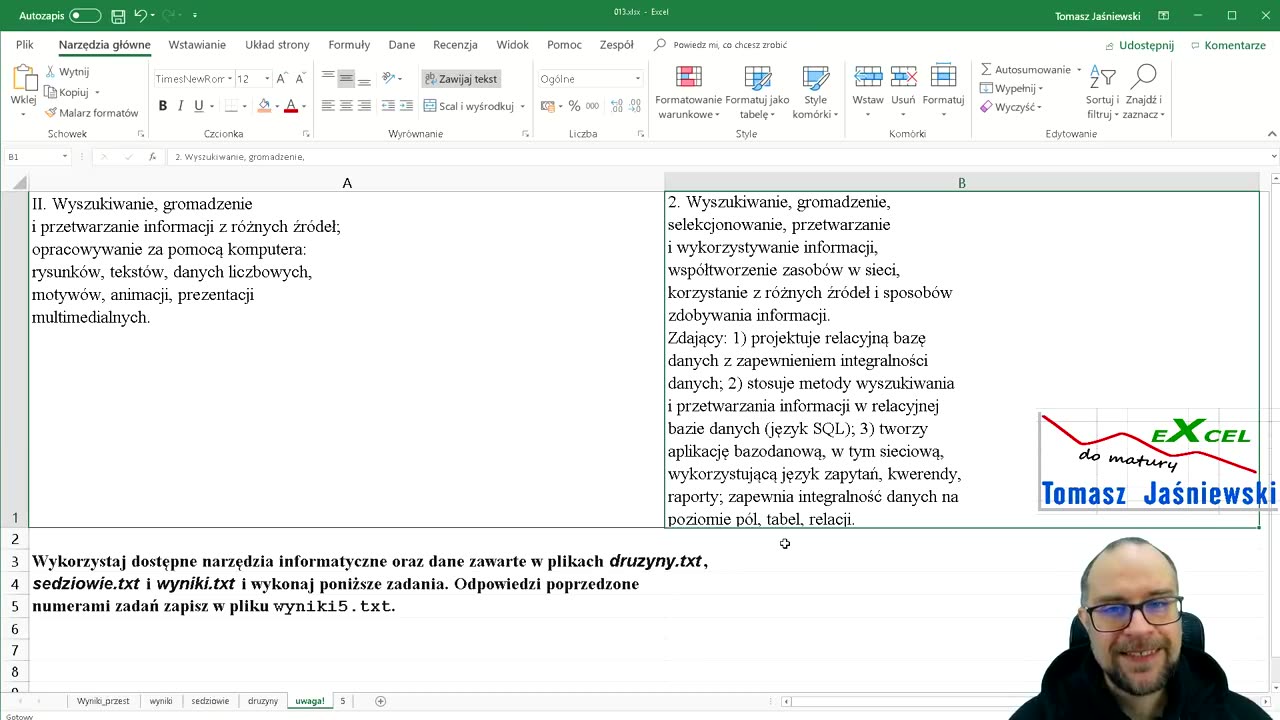Click the Name Box showing B1
The height and width of the screenshot is (720, 1280).
(36, 157)
